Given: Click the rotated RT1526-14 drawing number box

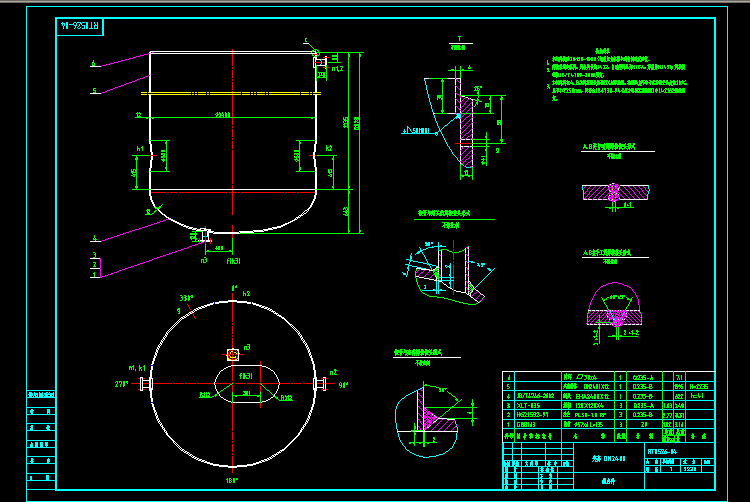Looking at the screenshot, I should (79, 24).
